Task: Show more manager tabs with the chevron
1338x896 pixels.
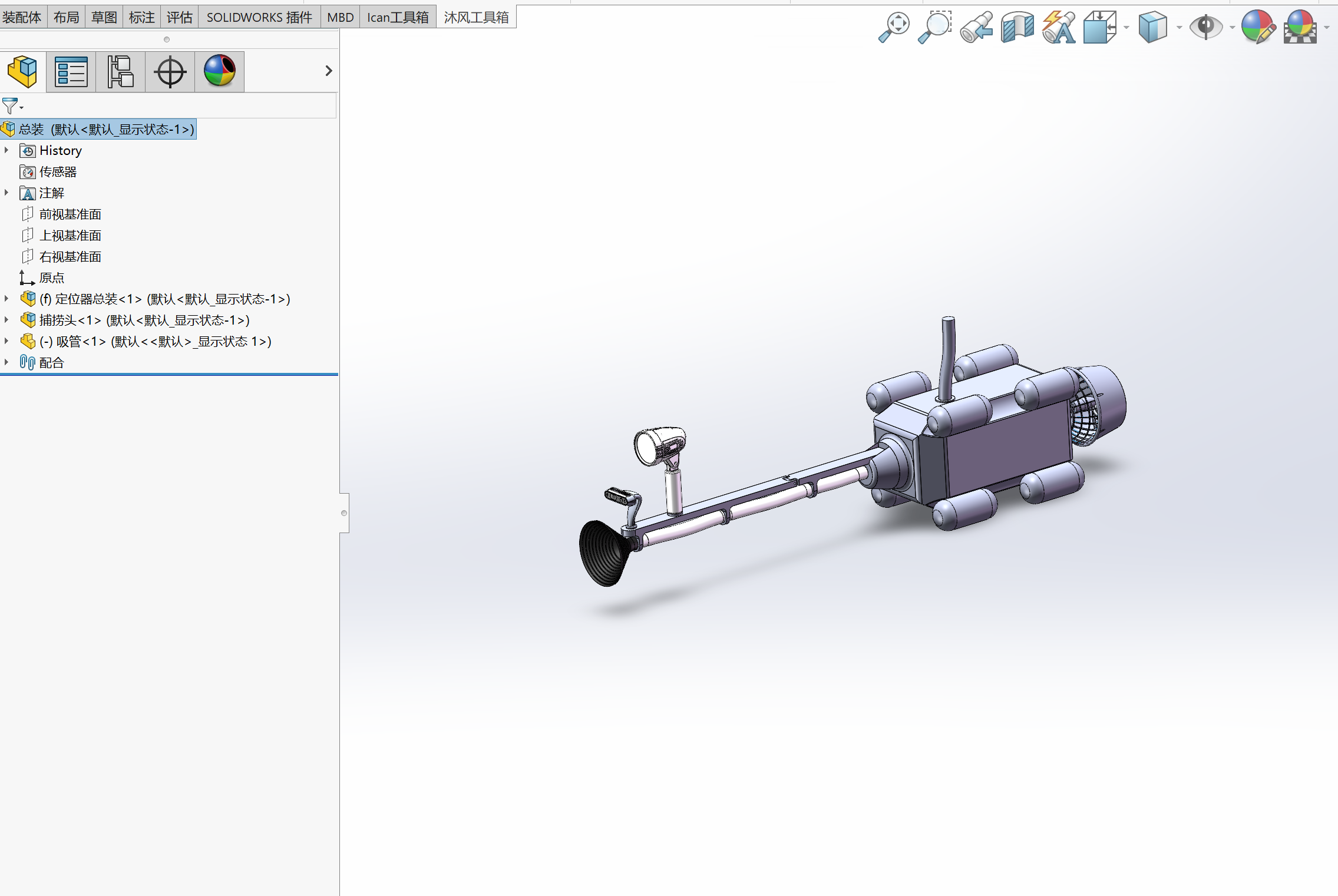Action: [328, 71]
